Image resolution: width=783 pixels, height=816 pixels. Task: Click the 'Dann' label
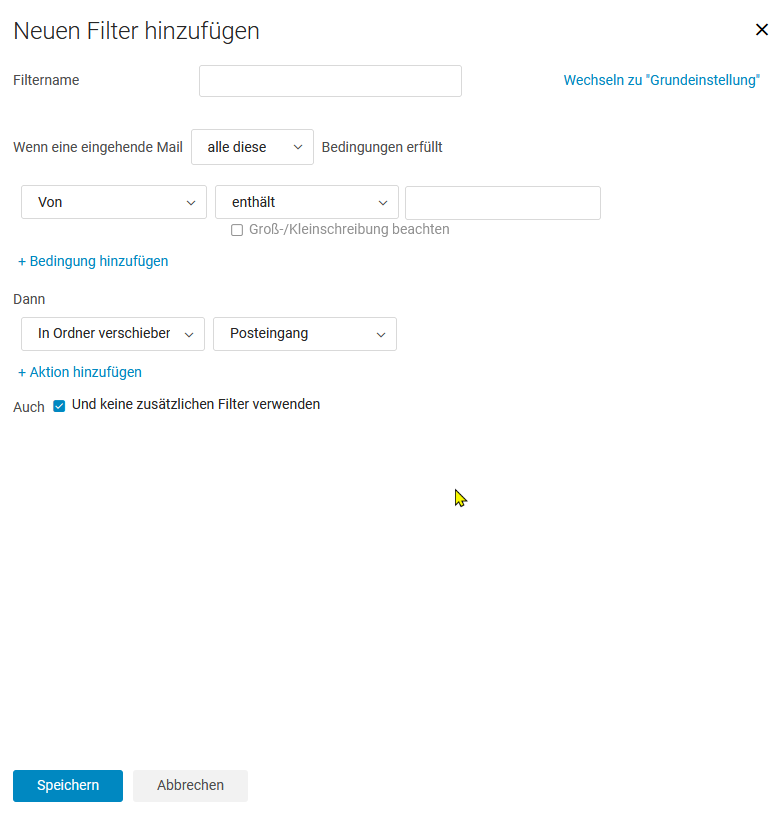[29, 299]
